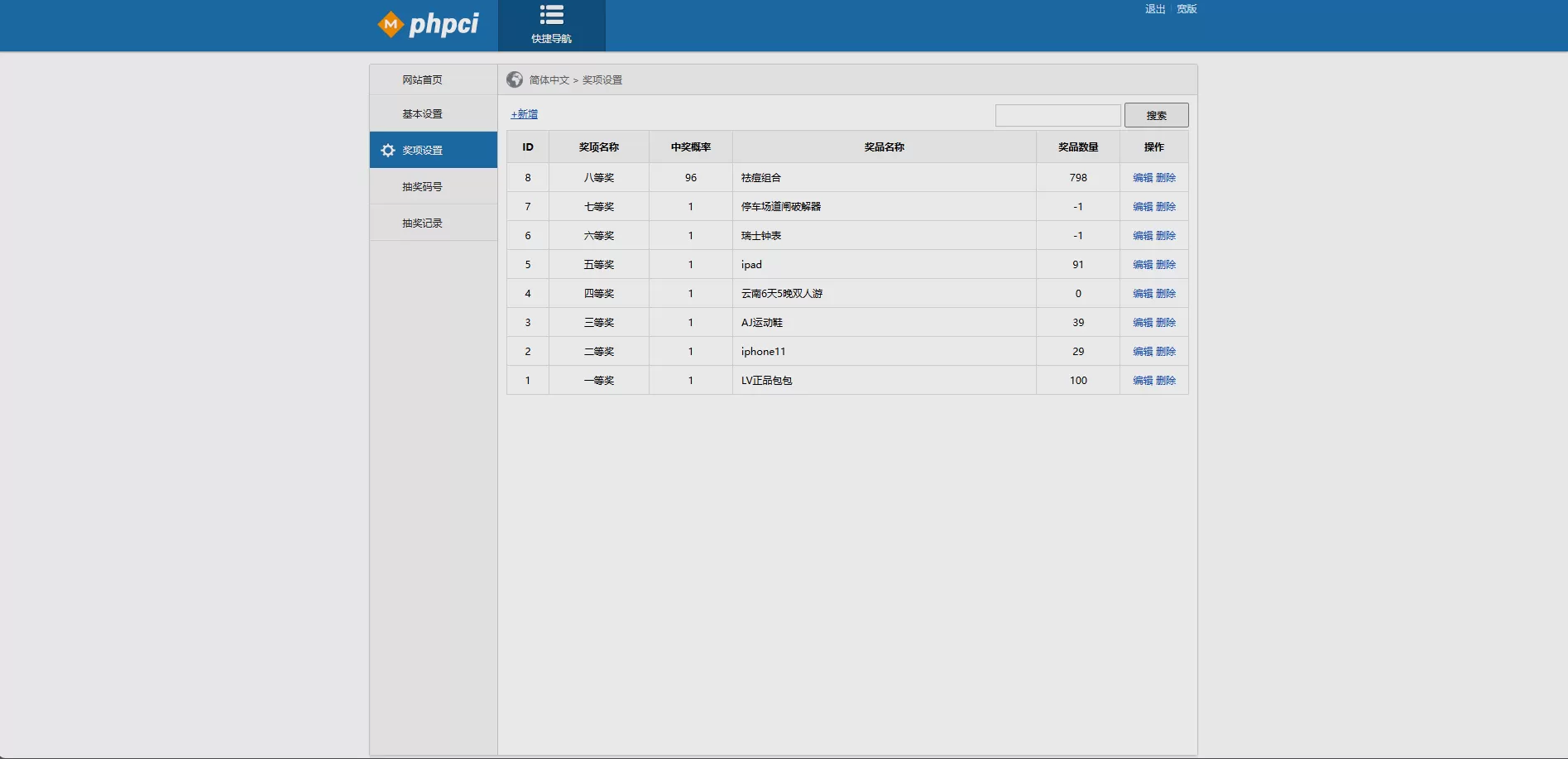
Task: Delete the 一等奖 LV正品包包 prize
Action: 1166,381
